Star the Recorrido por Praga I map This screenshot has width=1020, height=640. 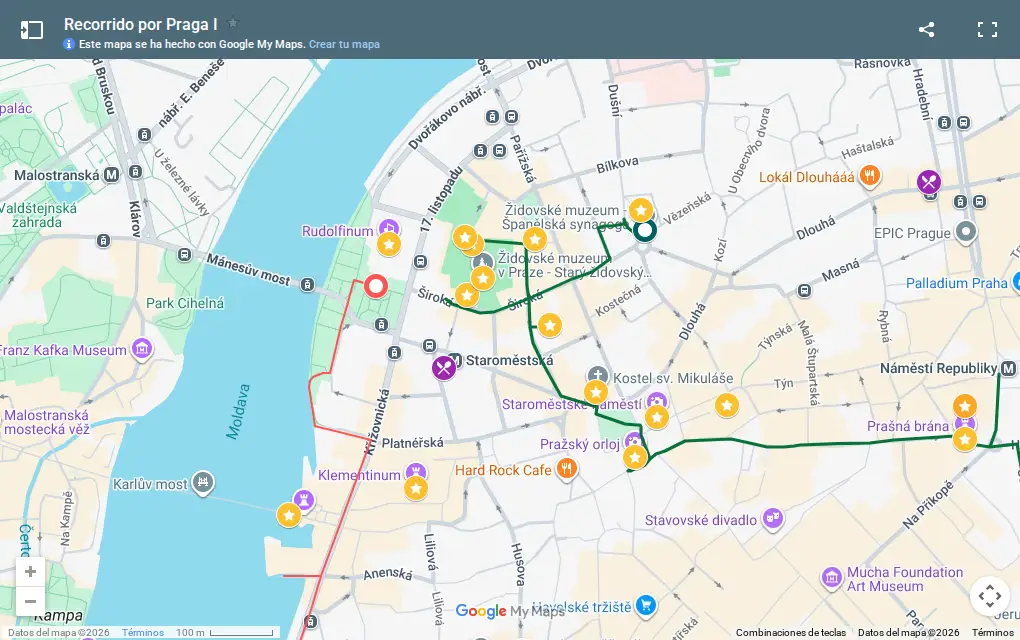coord(232,23)
